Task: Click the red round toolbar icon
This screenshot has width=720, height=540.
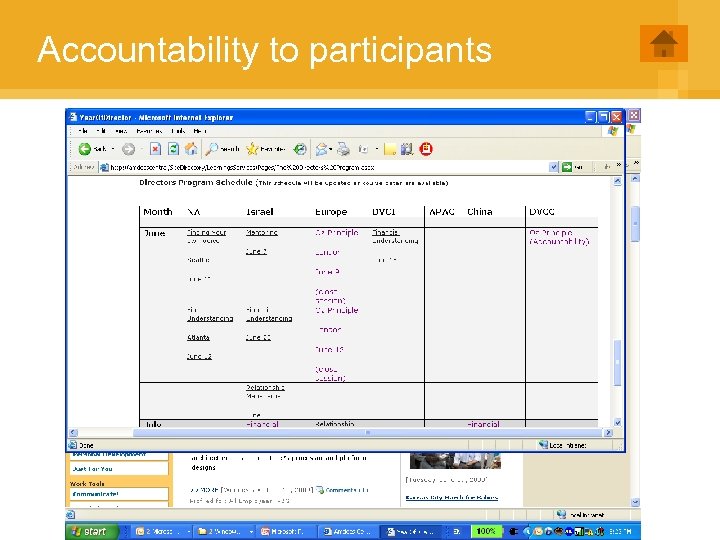Action: tap(426, 149)
